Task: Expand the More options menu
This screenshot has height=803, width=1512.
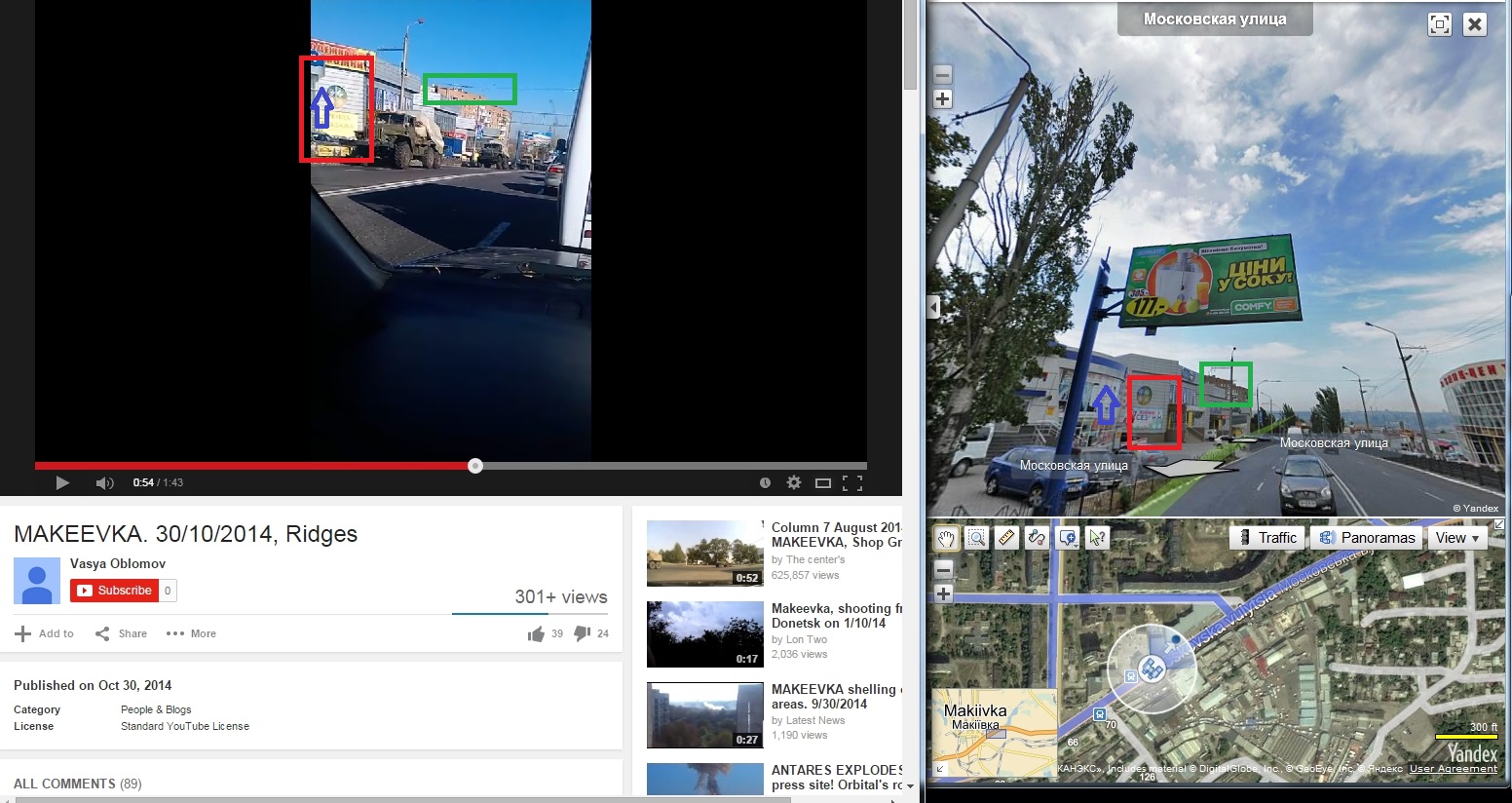Action: click(x=191, y=633)
